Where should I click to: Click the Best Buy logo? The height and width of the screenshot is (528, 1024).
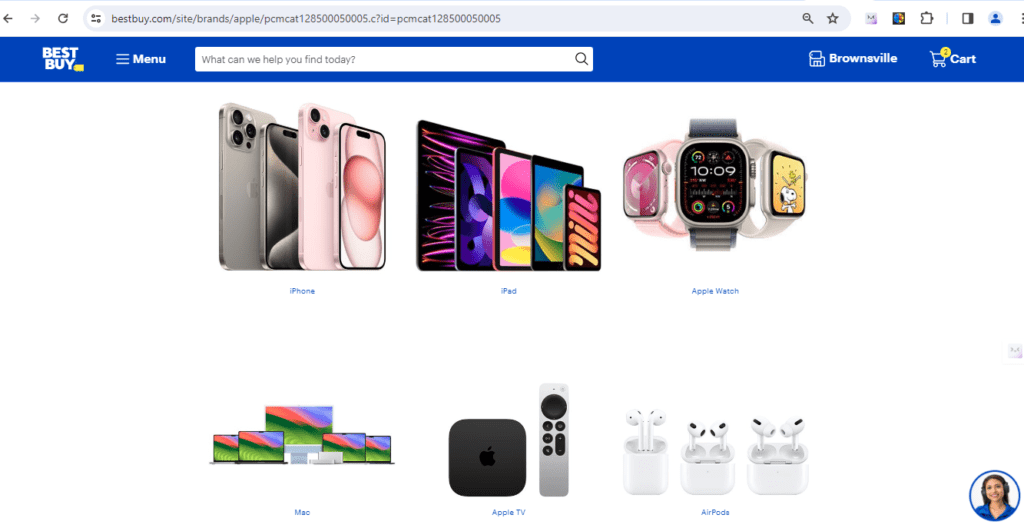click(63, 59)
